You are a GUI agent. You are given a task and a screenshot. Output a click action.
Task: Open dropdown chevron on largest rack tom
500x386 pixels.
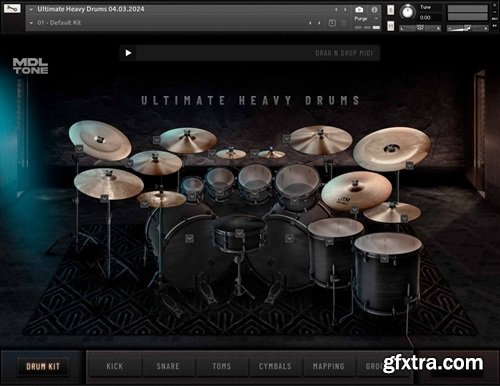point(294,201)
